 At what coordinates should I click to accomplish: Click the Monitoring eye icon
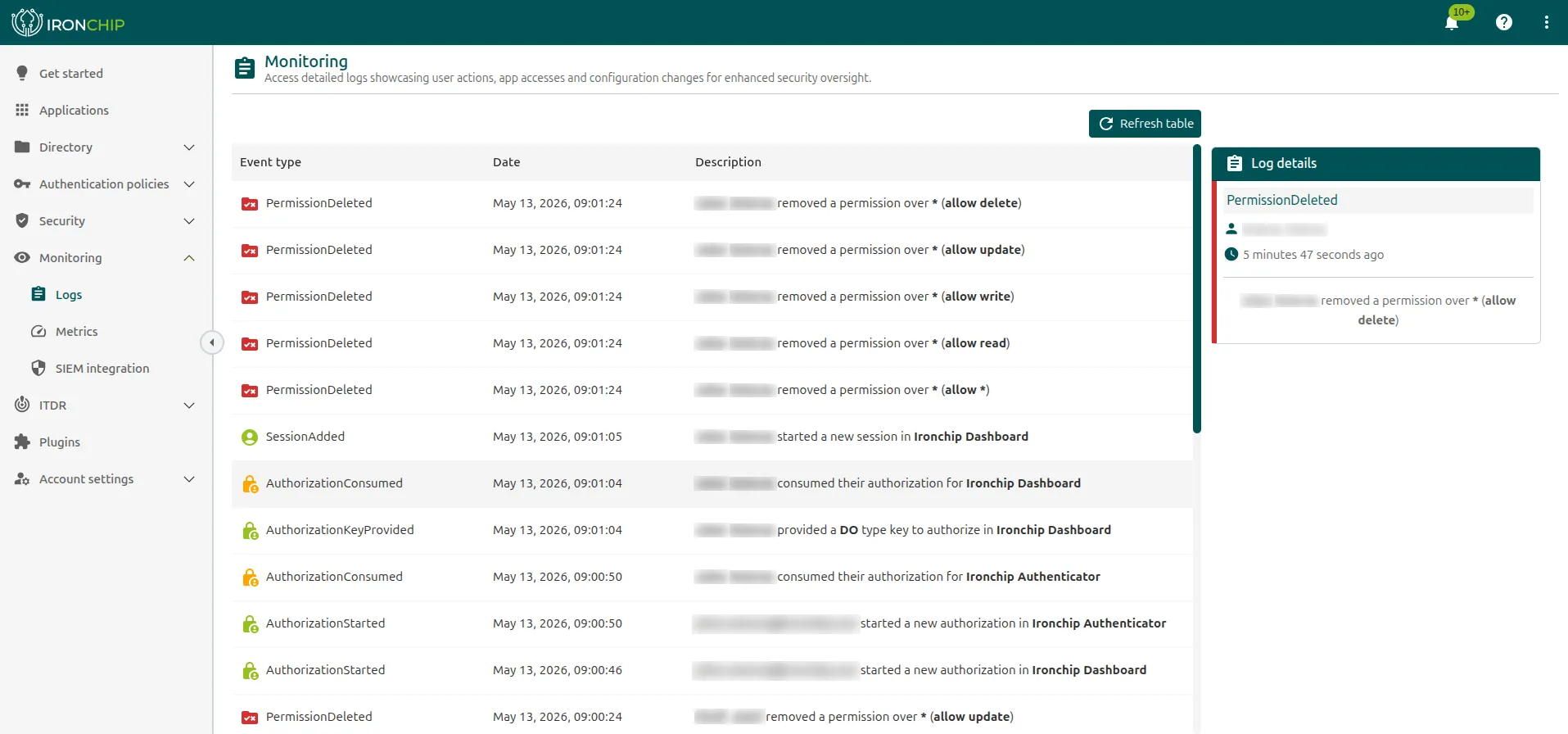point(22,257)
